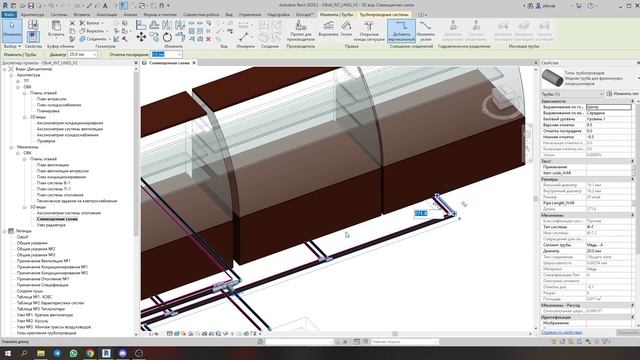The height and width of the screenshot is (360, 640).
Task: Open План системы отопления view
Action: point(60,195)
